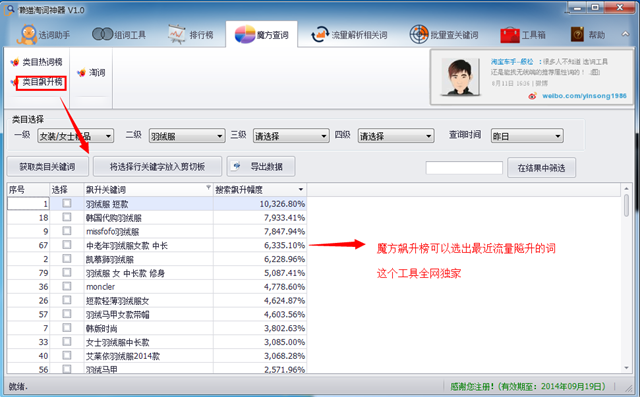Viewport: 640px width, 397px height.
Task: Collapse the ribbon with the up chevron
Action: [625, 34]
